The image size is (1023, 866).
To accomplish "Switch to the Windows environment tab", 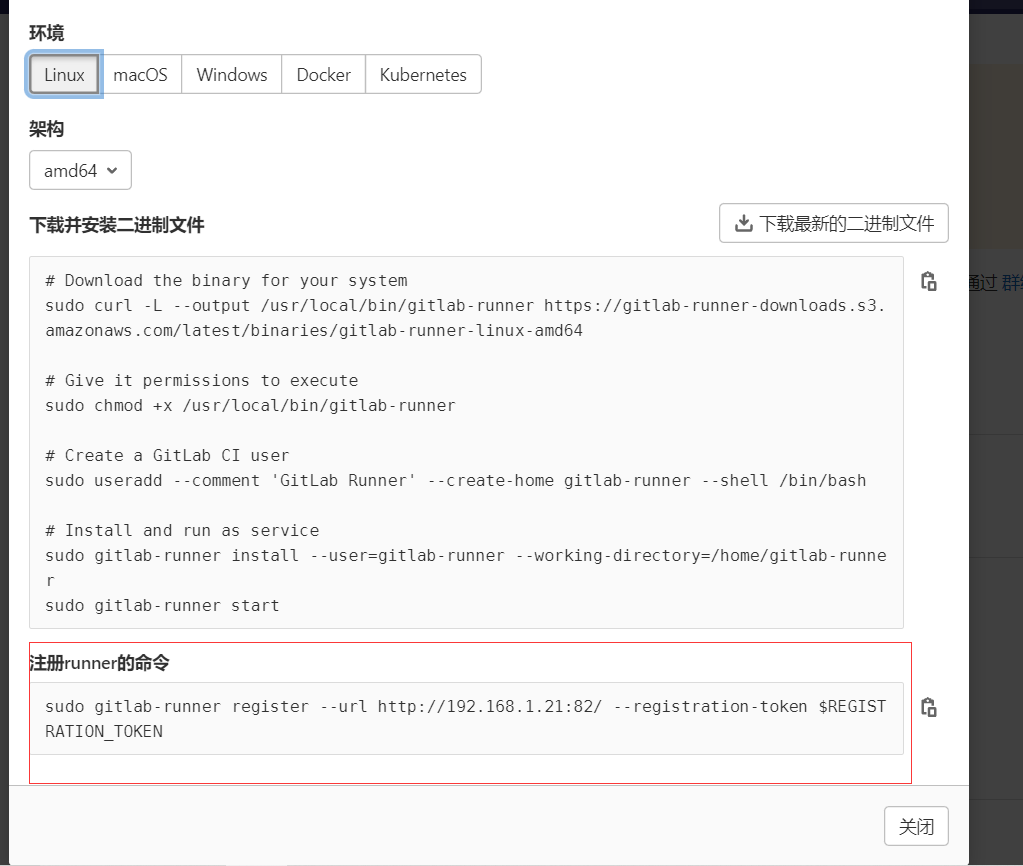I will pos(232,74).
